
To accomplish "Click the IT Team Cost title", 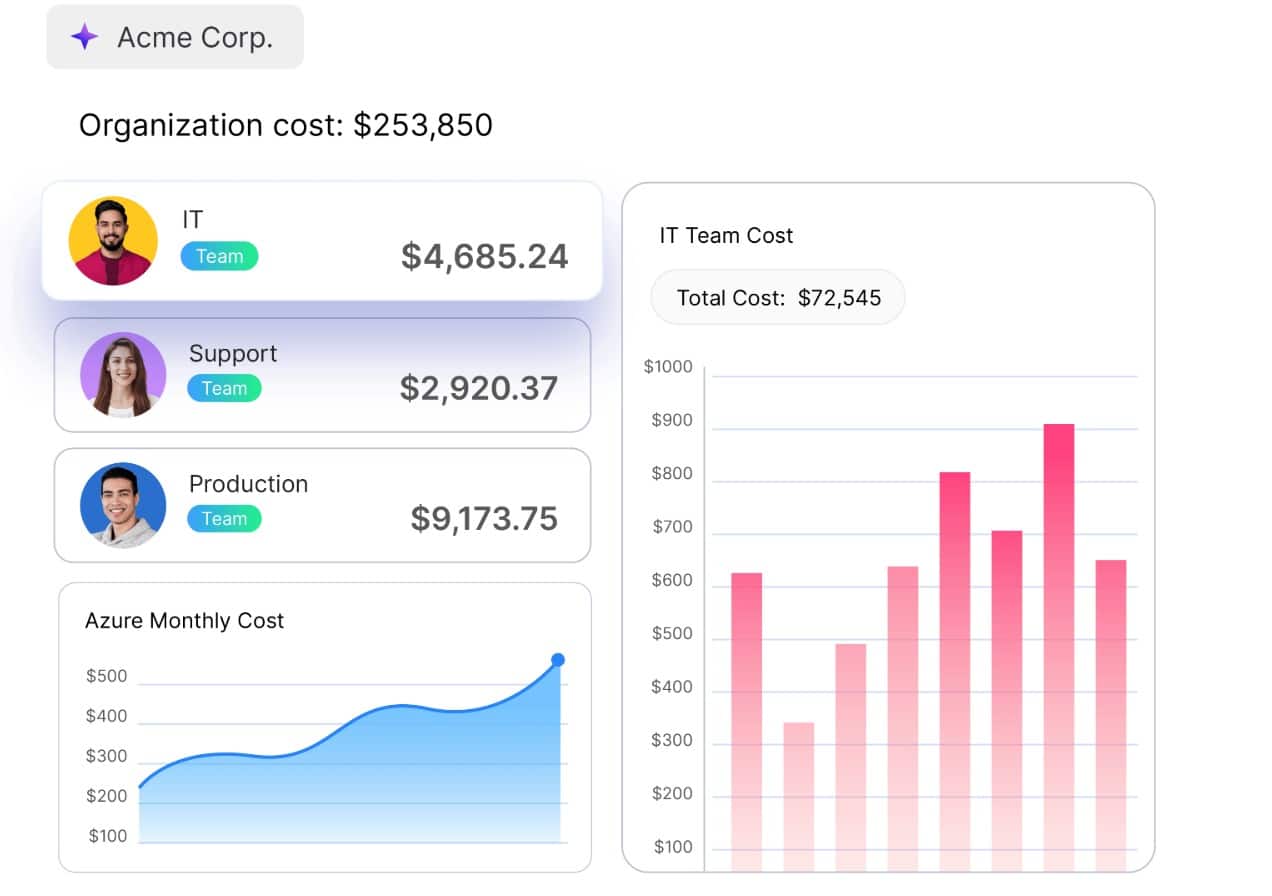I will pos(726,236).
